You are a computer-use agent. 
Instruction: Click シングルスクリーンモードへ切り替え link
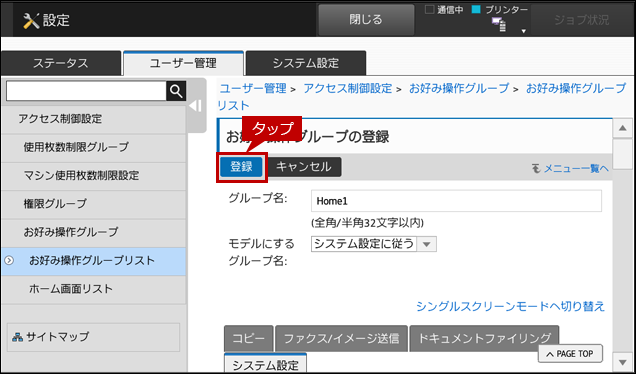tap(510, 306)
